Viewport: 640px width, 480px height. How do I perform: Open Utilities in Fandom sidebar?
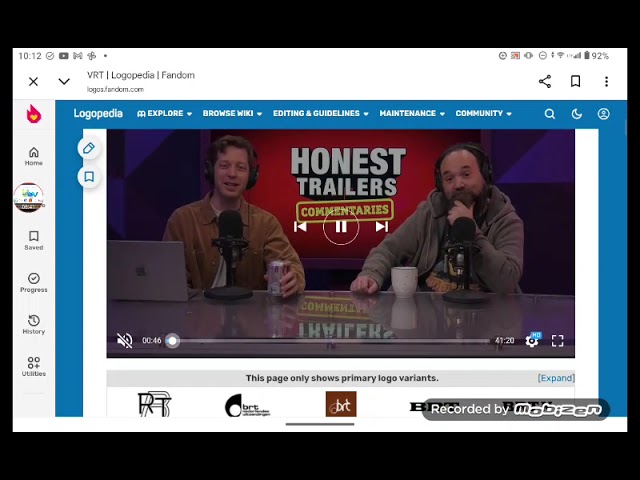click(33, 367)
